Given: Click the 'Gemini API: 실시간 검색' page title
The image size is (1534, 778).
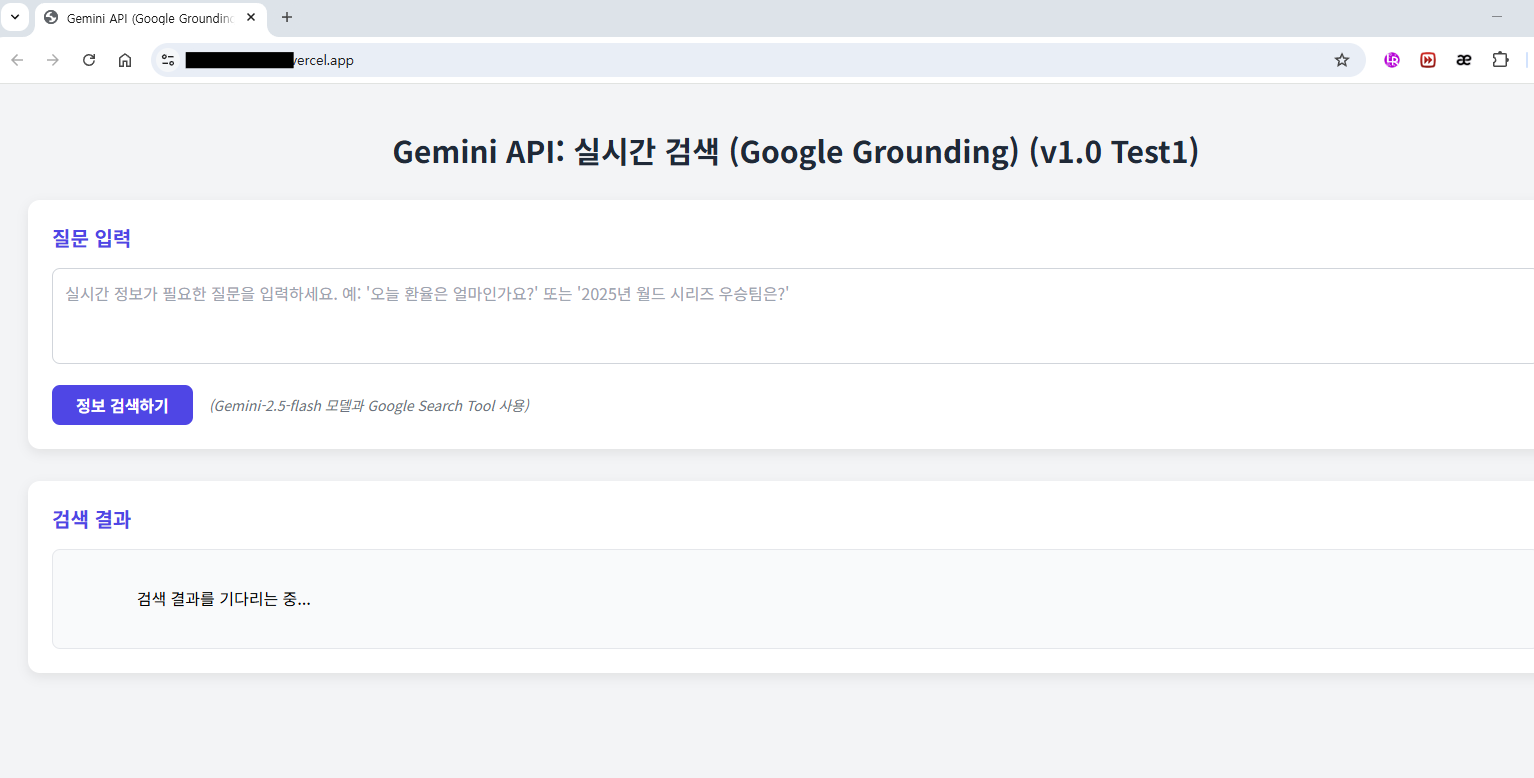Looking at the screenshot, I should point(795,152).
